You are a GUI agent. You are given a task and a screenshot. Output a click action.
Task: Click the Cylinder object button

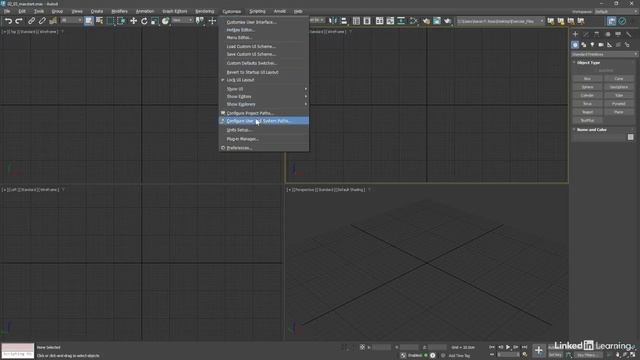click(x=587, y=96)
